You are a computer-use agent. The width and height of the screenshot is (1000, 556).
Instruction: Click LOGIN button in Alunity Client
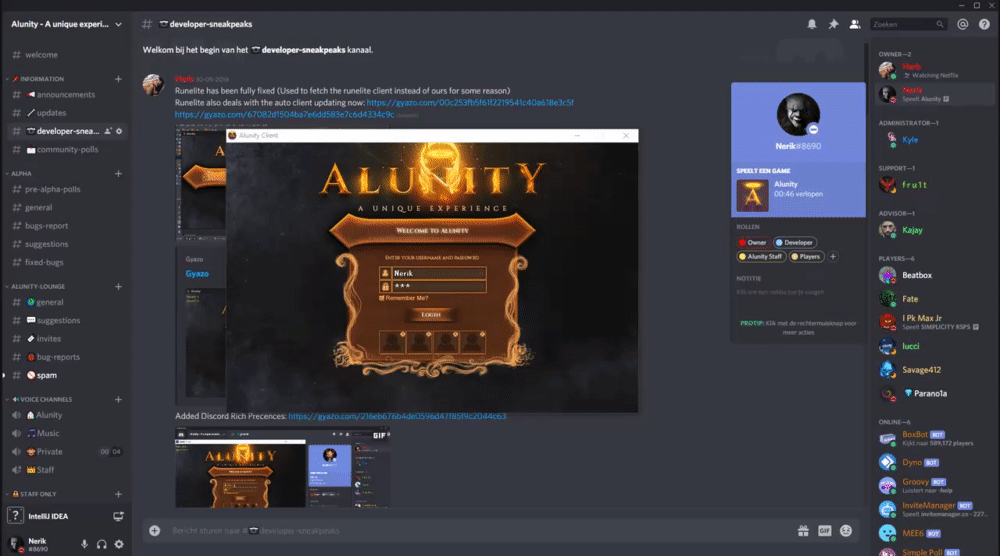click(431, 315)
